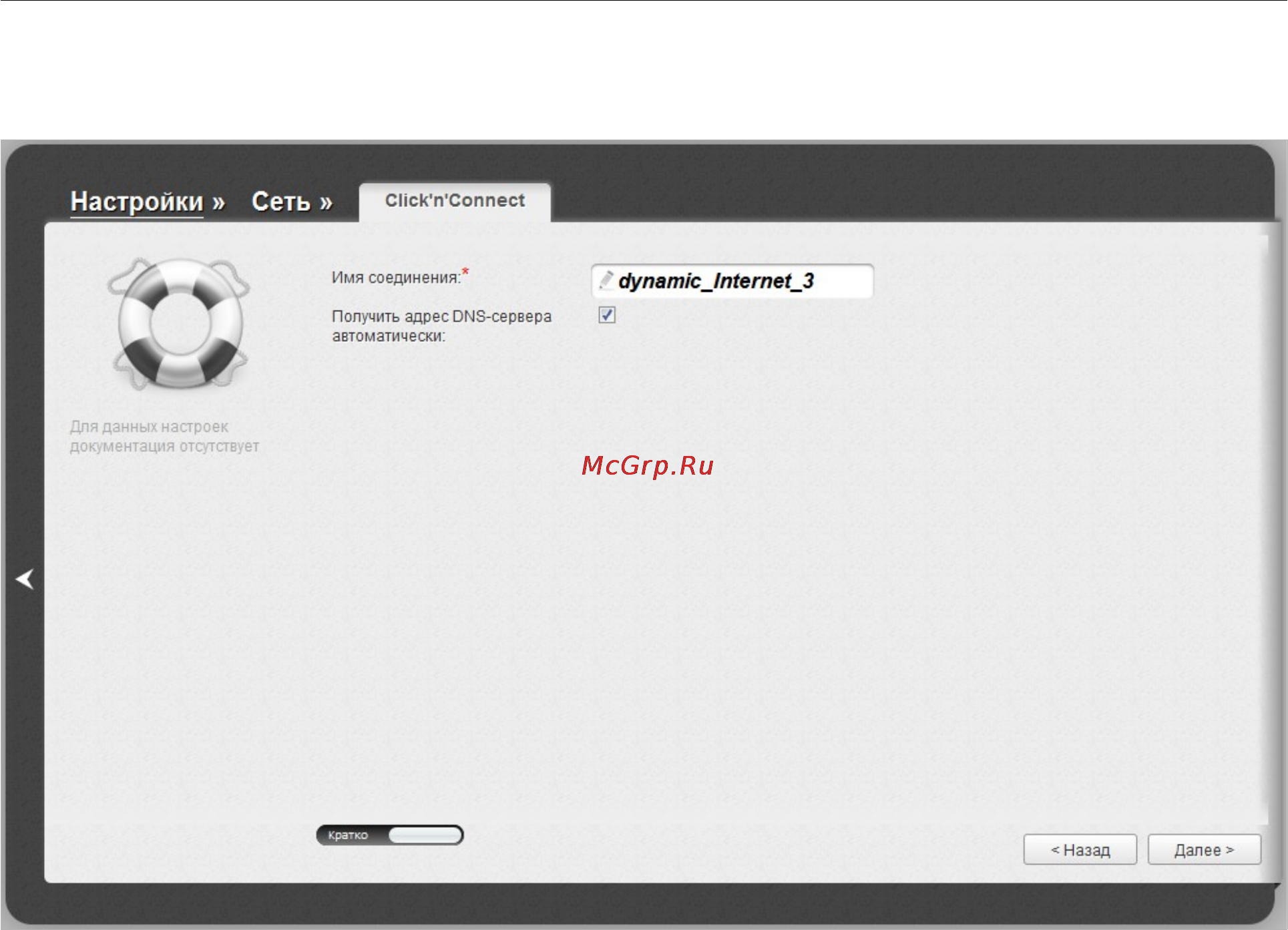The width and height of the screenshot is (1288, 930).
Task: Click the Получить адрес DNS-сервера автоматически label
Action: (x=441, y=326)
